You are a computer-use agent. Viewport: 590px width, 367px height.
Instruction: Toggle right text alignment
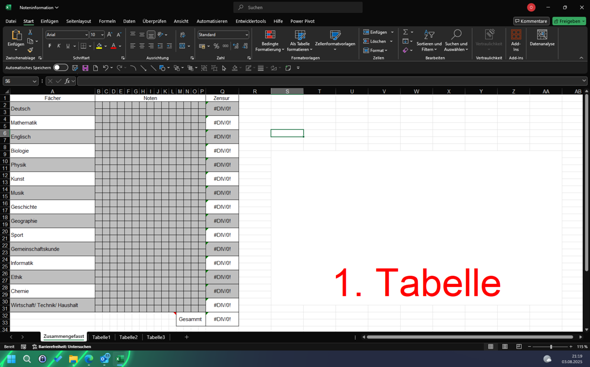(151, 46)
